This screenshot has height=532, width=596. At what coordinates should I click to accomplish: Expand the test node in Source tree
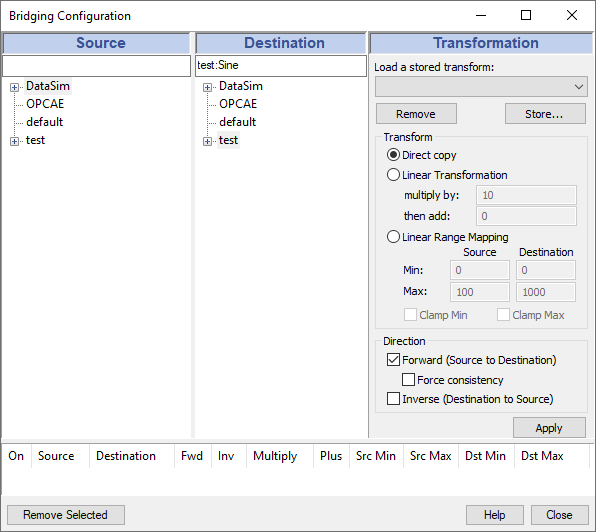point(14,141)
